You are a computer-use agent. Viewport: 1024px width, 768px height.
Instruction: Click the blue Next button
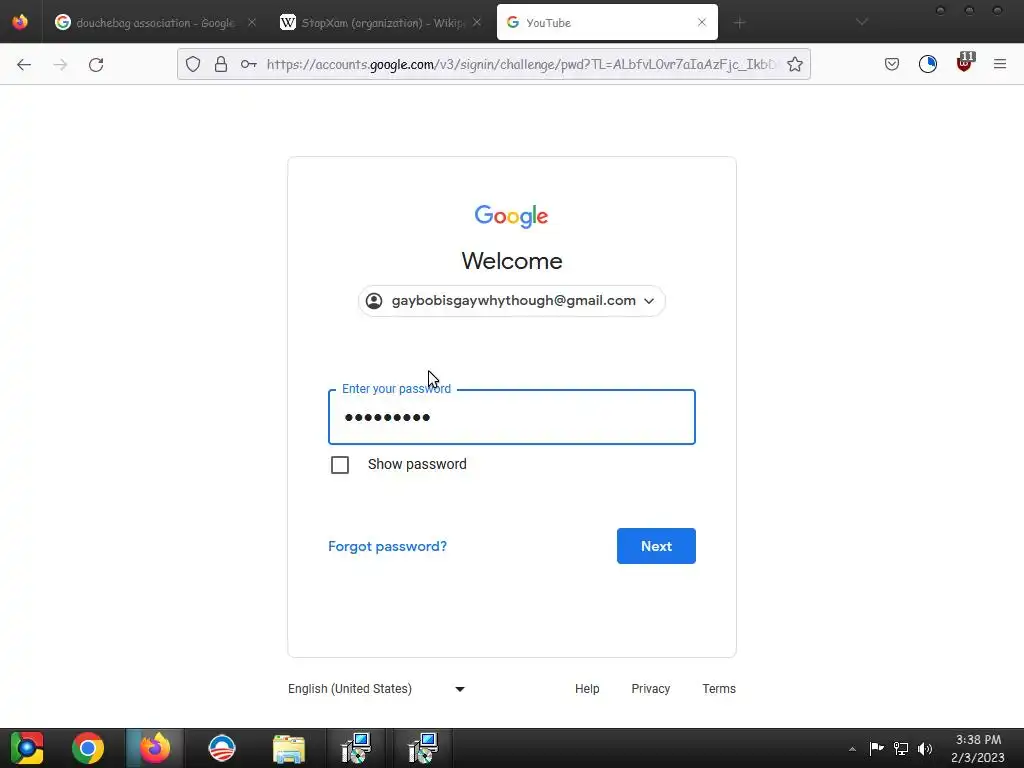(656, 546)
